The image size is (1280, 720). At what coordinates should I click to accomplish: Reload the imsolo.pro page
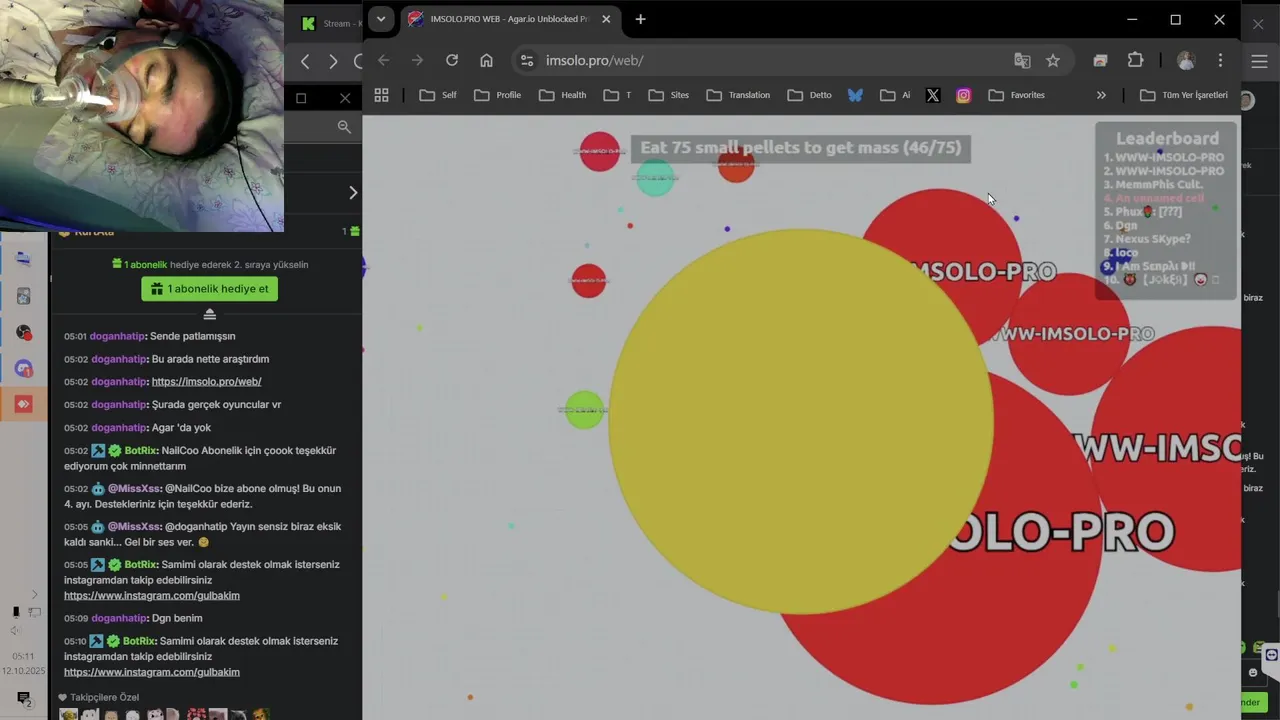click(x=452, y=60)
